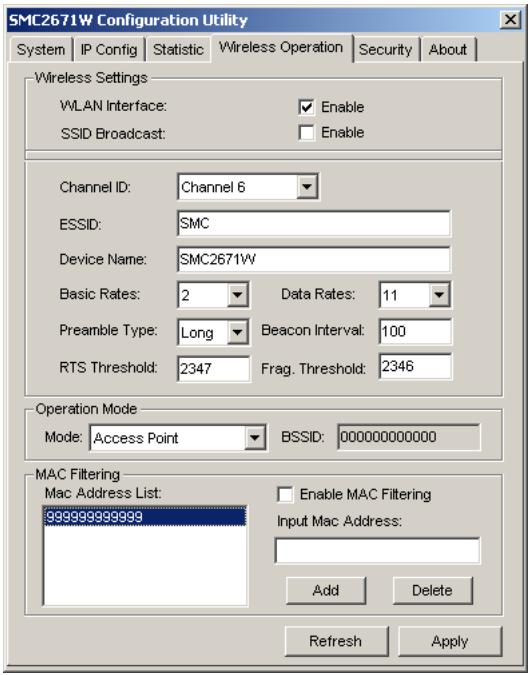Close the SMC2671W Configuration Utility window
Screen dimensions: 531x675
tap(510, 20)
